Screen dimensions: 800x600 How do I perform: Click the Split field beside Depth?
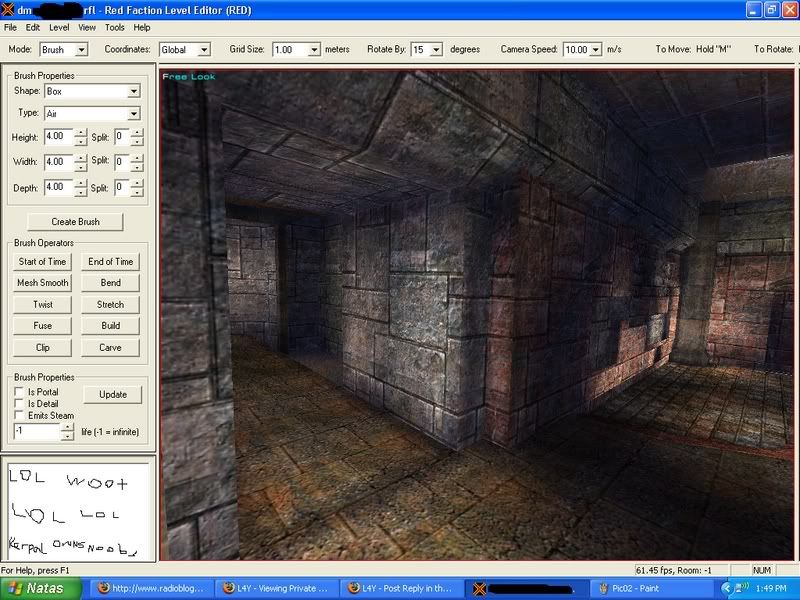(122, 187)
